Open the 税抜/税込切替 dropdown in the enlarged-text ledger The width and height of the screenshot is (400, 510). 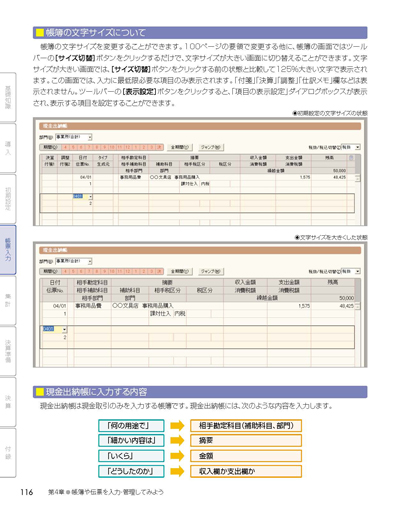[x=351, y=271]
